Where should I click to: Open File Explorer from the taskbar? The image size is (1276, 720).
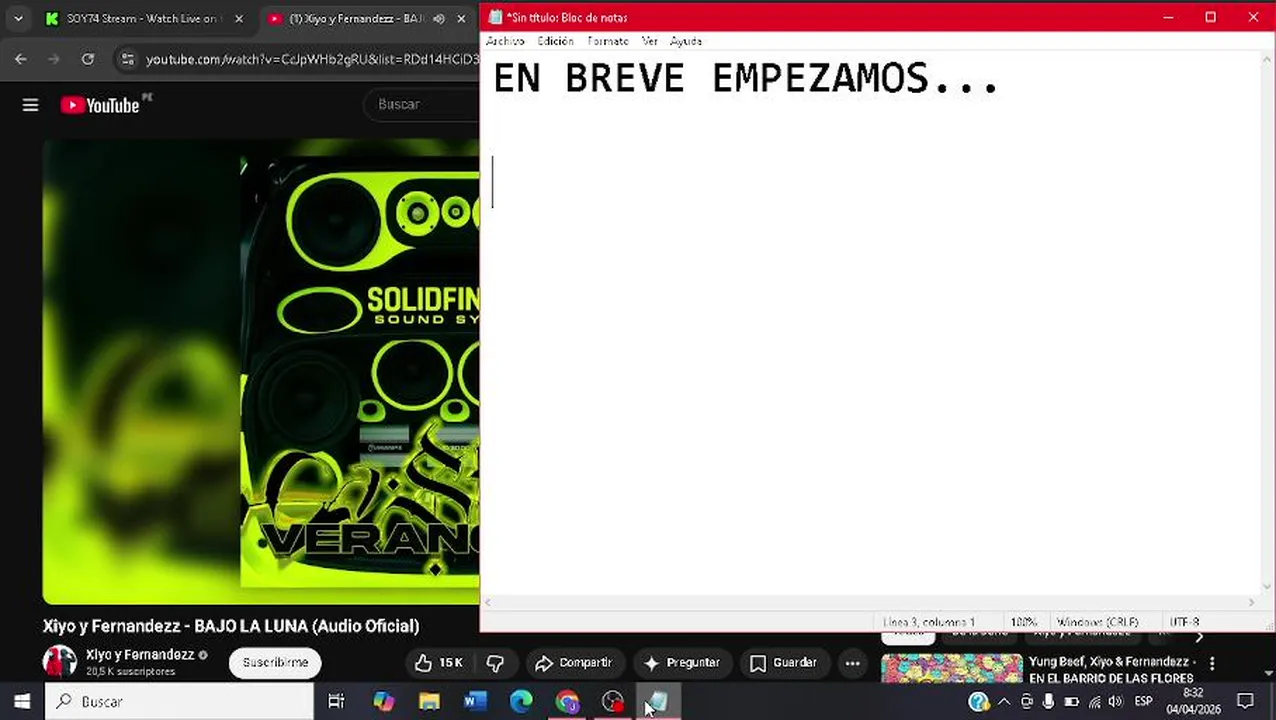click(x=430, y=701)
